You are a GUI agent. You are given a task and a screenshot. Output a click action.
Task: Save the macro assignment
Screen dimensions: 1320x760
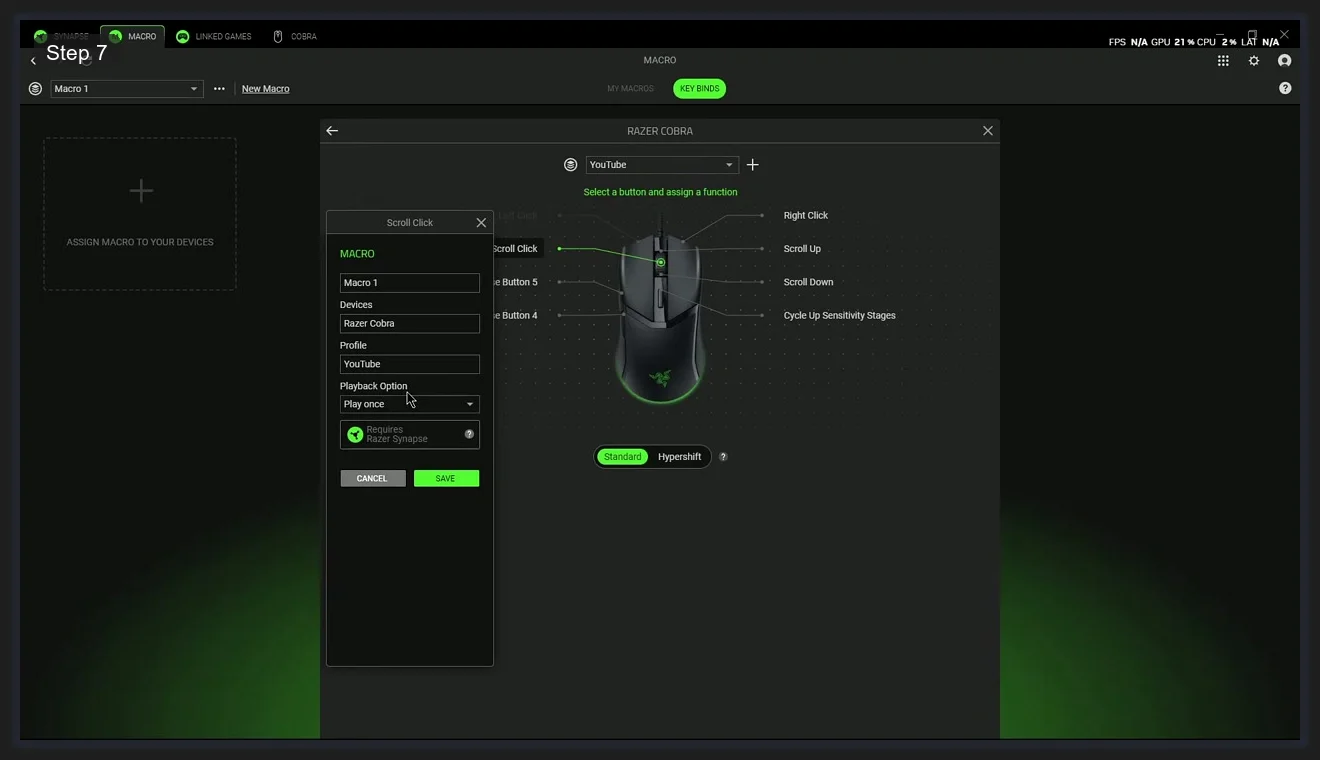click(446, 478)
